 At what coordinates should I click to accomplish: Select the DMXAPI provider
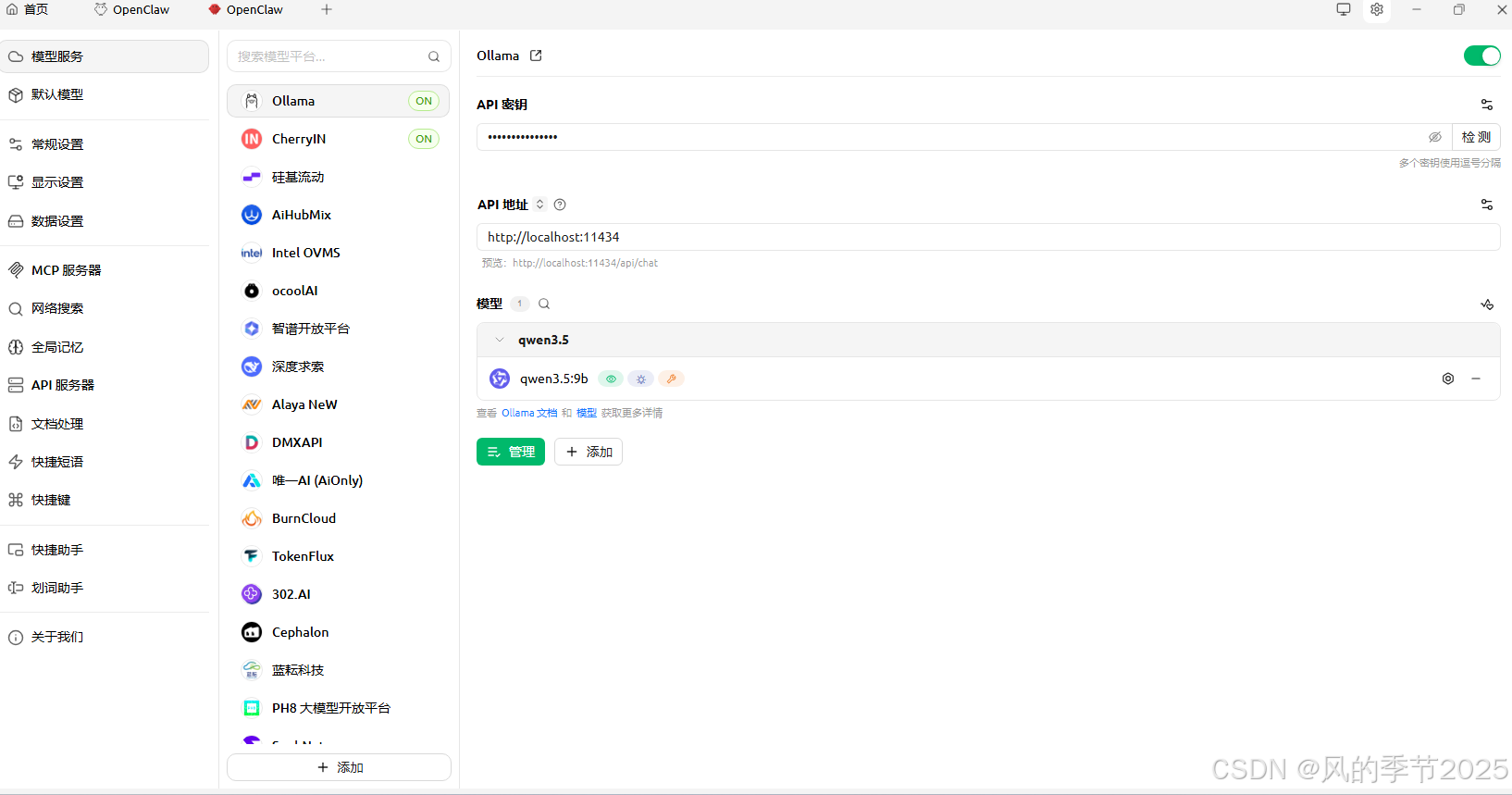coord(338,442)
